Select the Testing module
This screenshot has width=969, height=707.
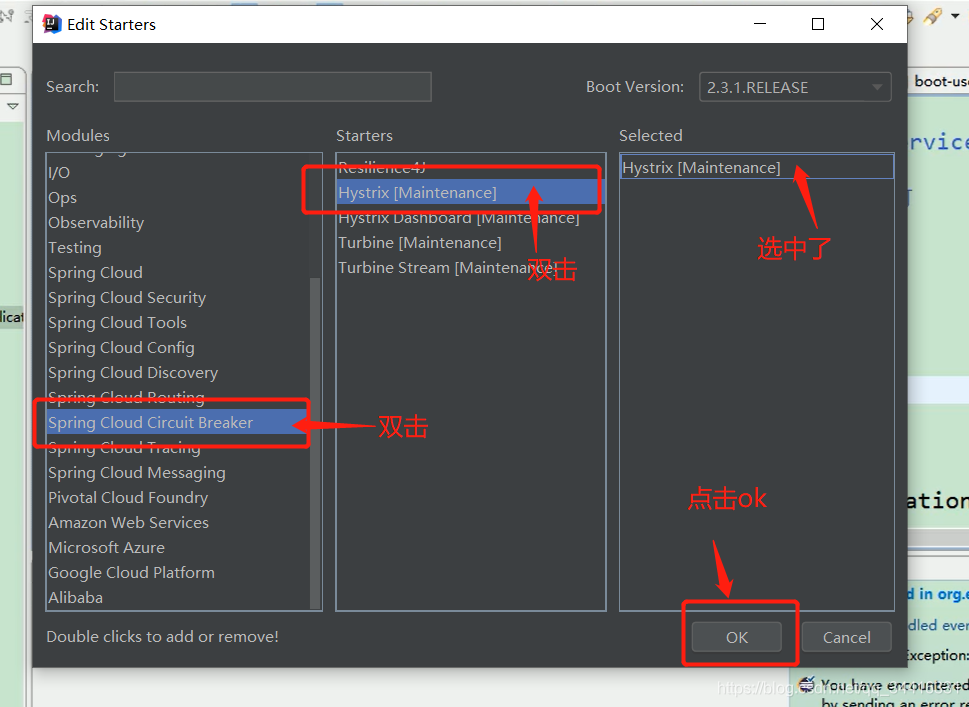(178, 248)
